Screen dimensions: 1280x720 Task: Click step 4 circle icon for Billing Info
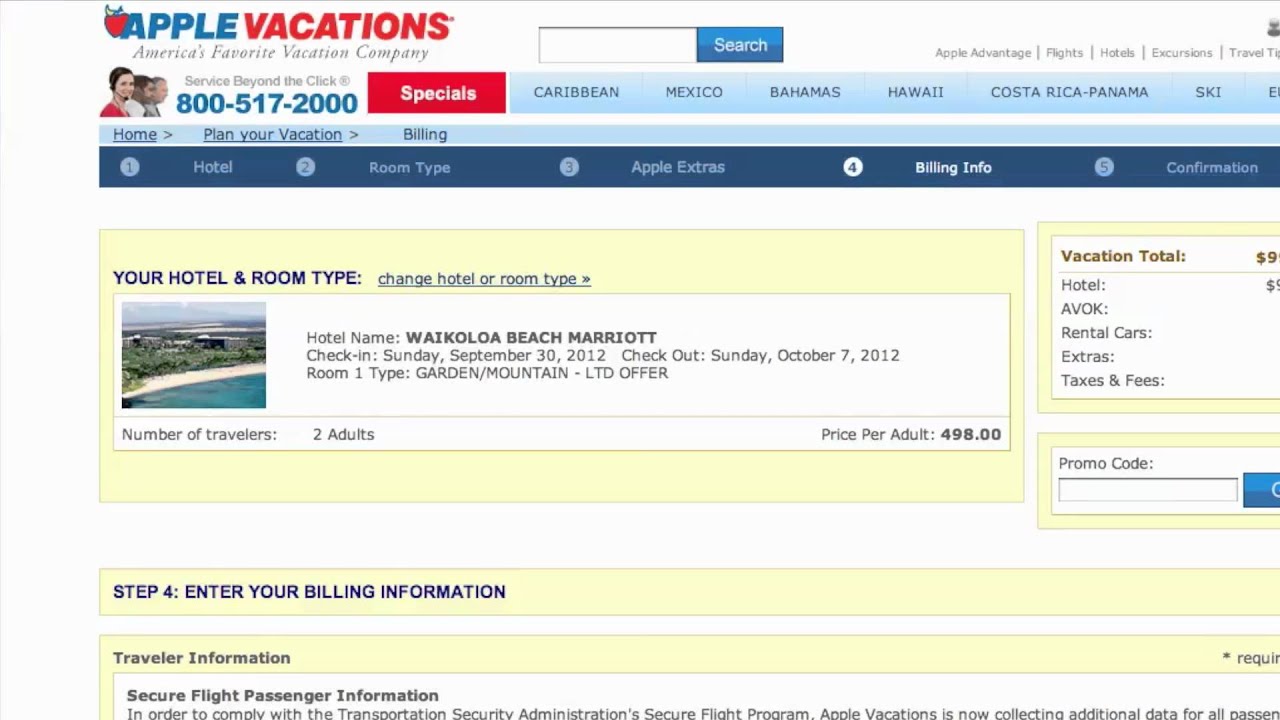point(852,167)
